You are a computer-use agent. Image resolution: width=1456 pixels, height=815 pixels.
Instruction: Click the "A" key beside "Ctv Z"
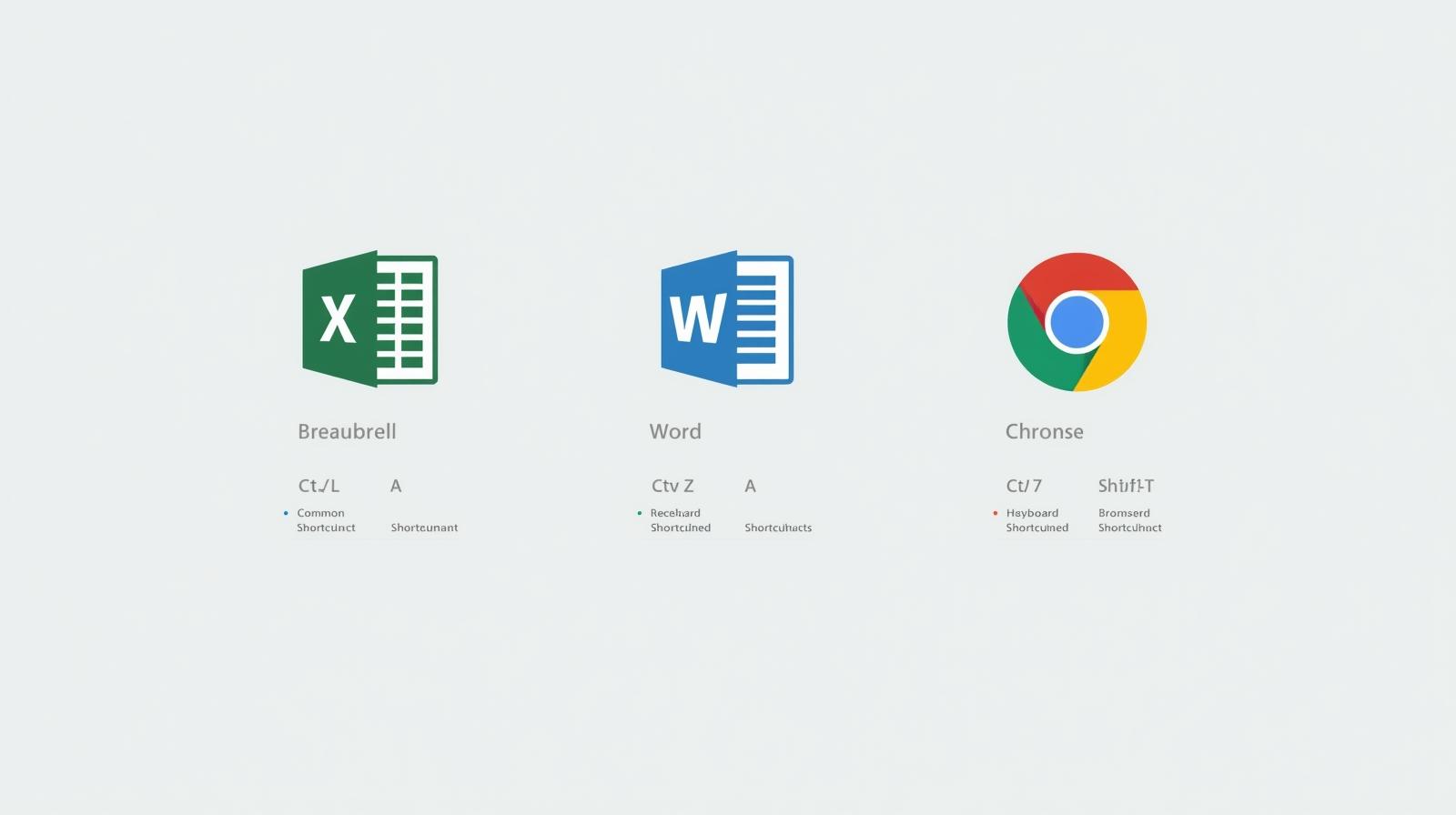coord(750,486)
